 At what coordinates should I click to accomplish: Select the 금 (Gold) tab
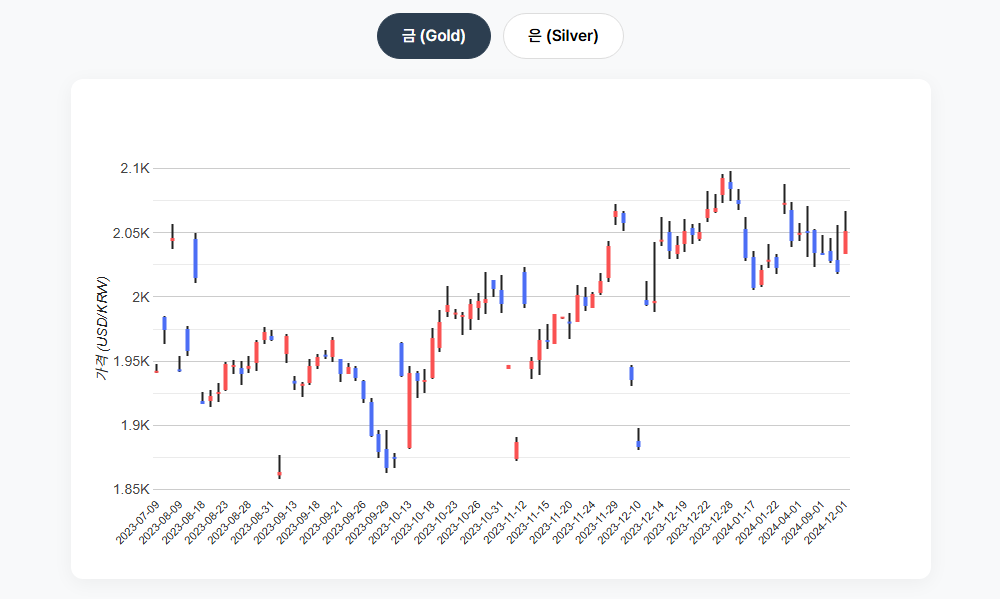click(433, 36)
